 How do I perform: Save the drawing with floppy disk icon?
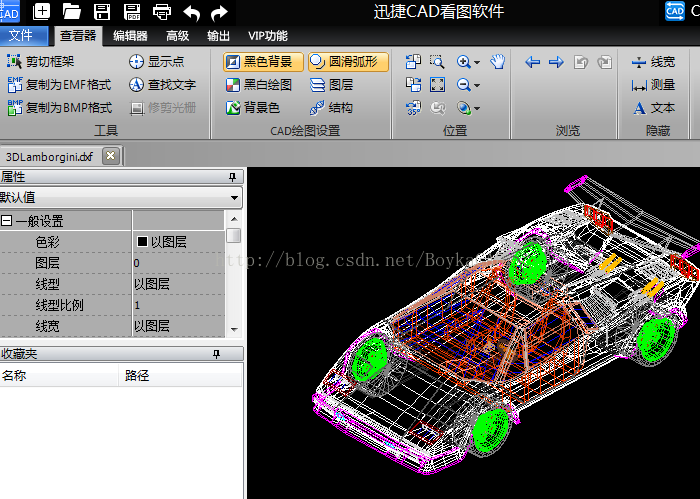click(x=102, y=11)
